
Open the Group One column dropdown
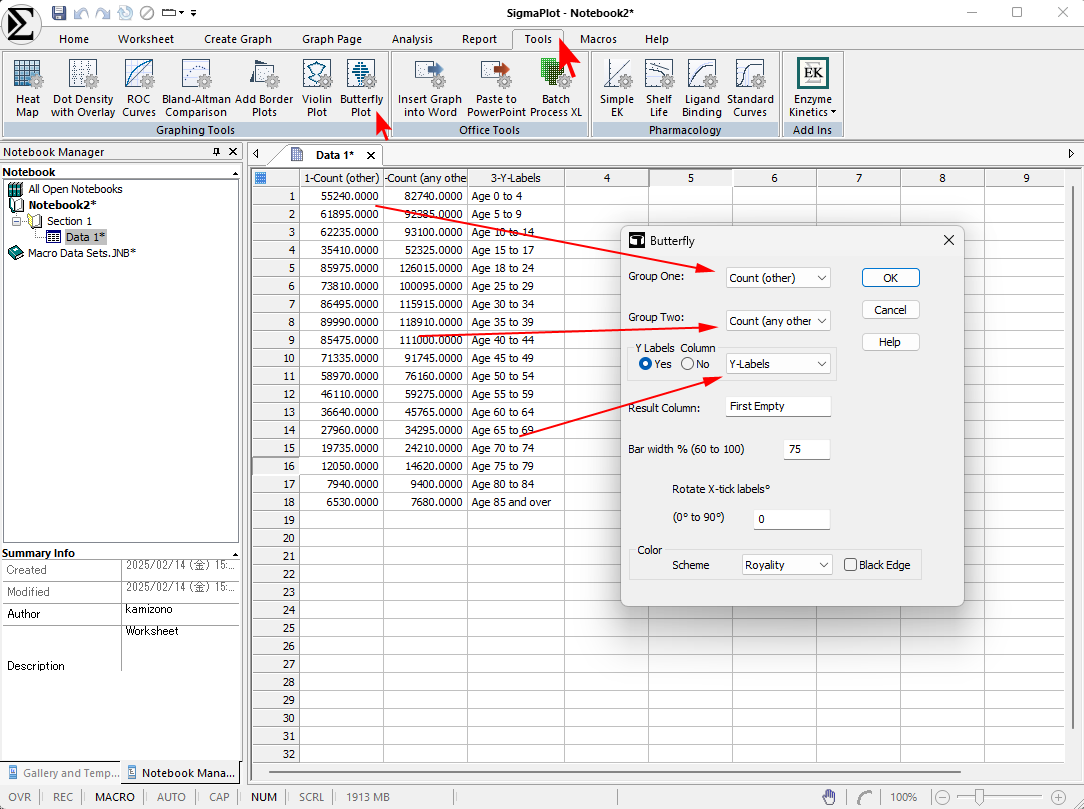(x=778, y=278)
